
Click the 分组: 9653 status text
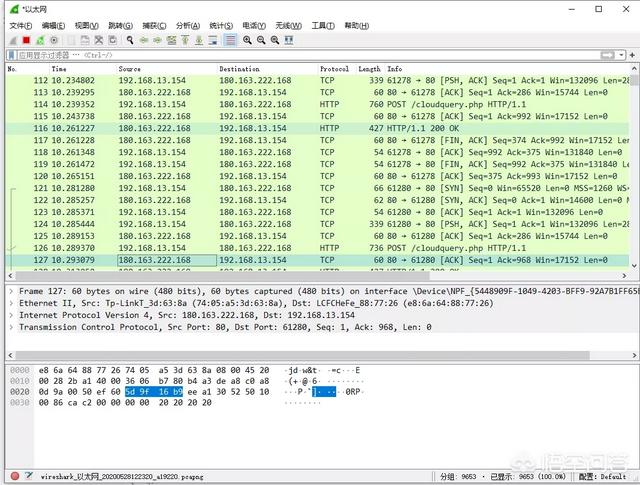coord(458,476)
